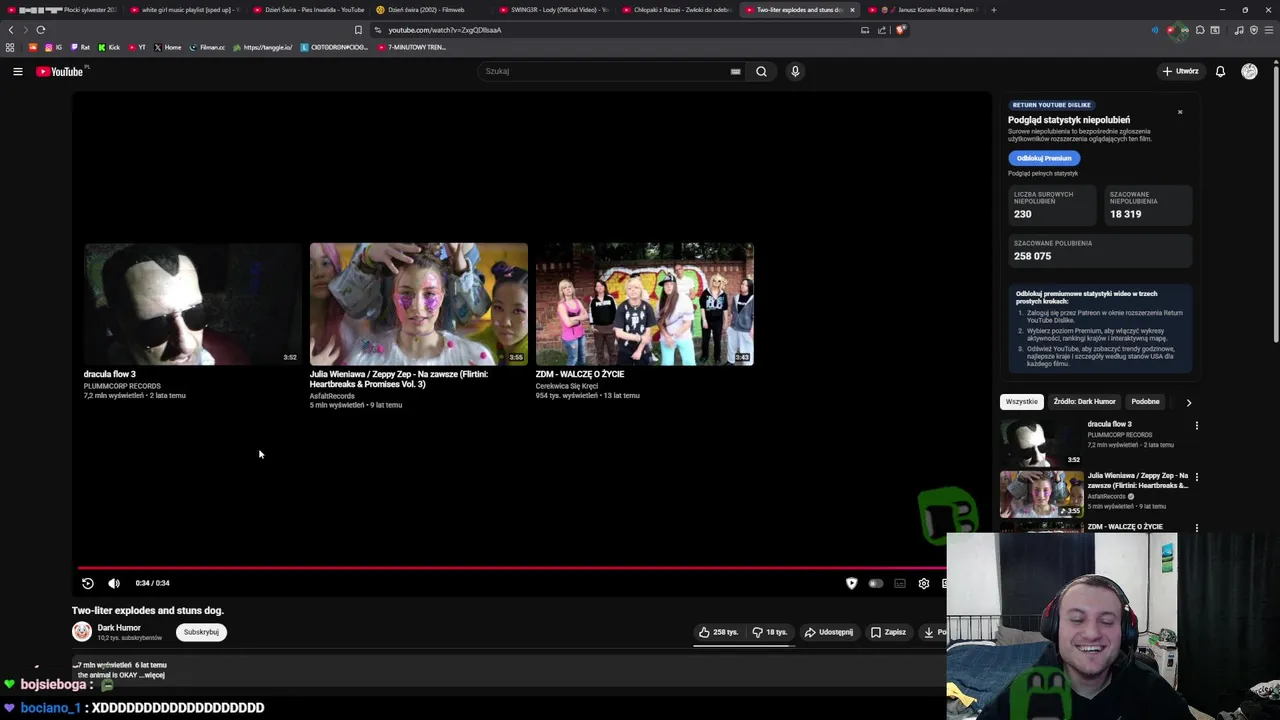
Task: Open the Dark Humor channel name link
Action: click(119, 628)
